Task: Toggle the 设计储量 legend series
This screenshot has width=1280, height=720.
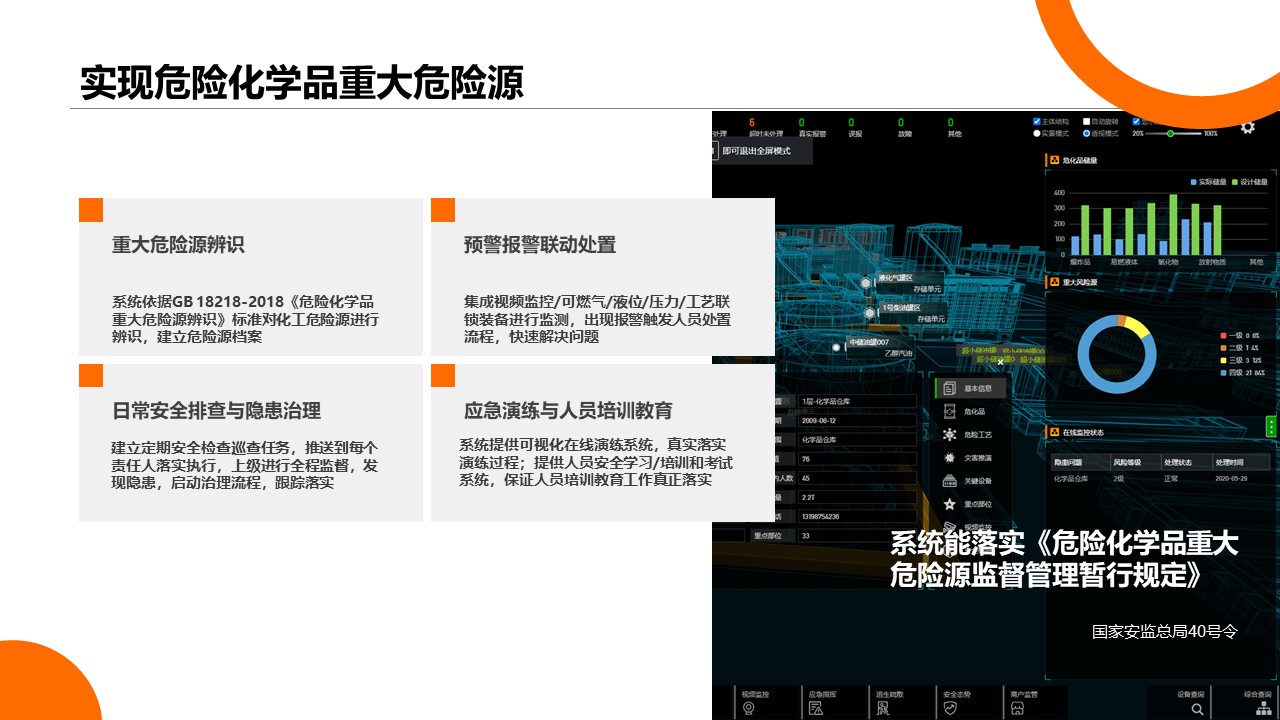Action: pos(1250,182)
